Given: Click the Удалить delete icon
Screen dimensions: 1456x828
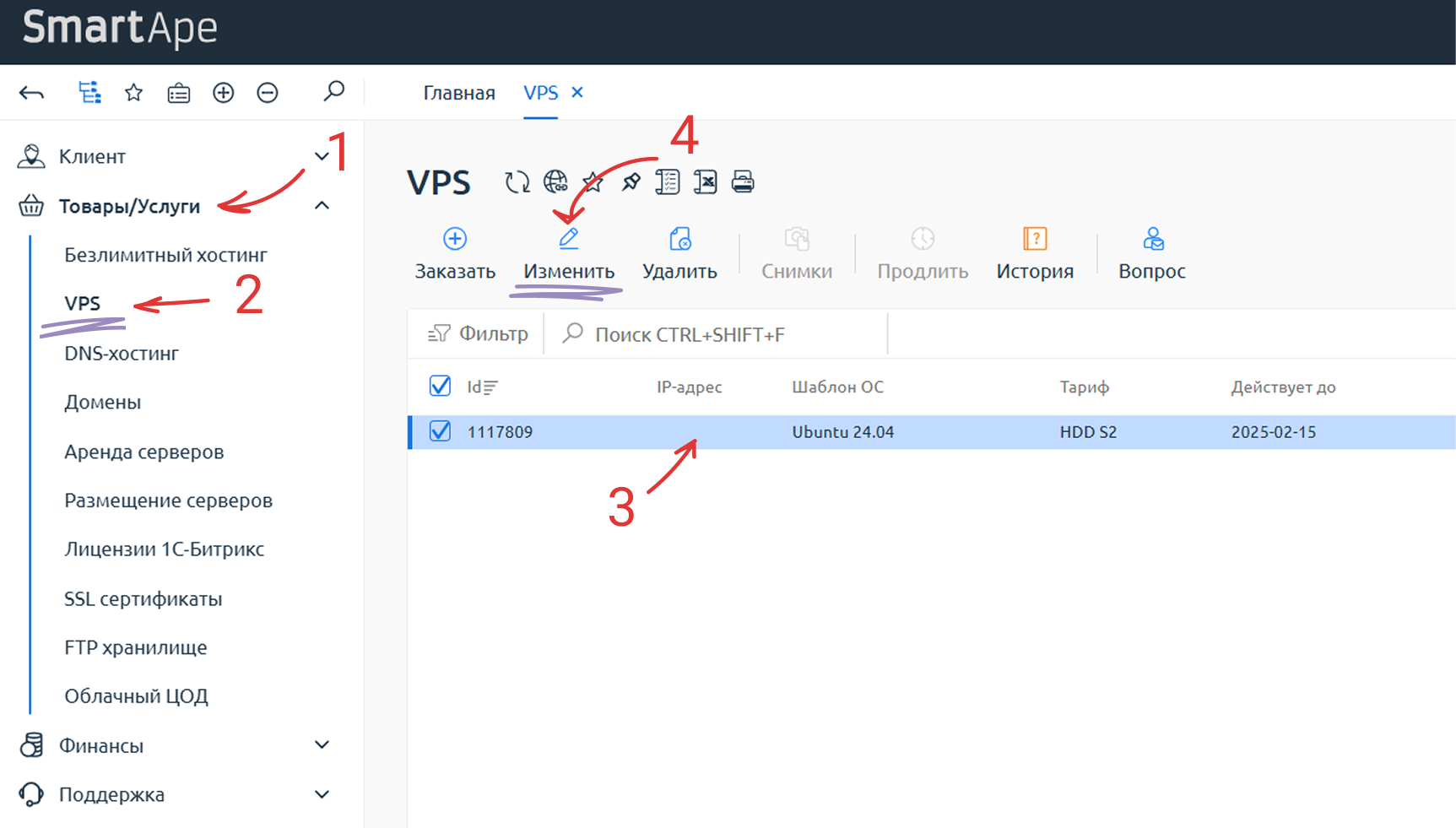Looking at the screenshot, I should (x=680, y=239).
